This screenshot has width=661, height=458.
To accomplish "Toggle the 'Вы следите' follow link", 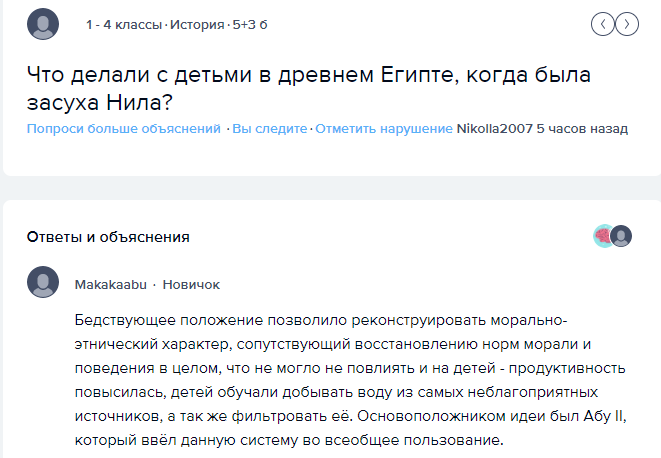I will [x=270, y=128].
